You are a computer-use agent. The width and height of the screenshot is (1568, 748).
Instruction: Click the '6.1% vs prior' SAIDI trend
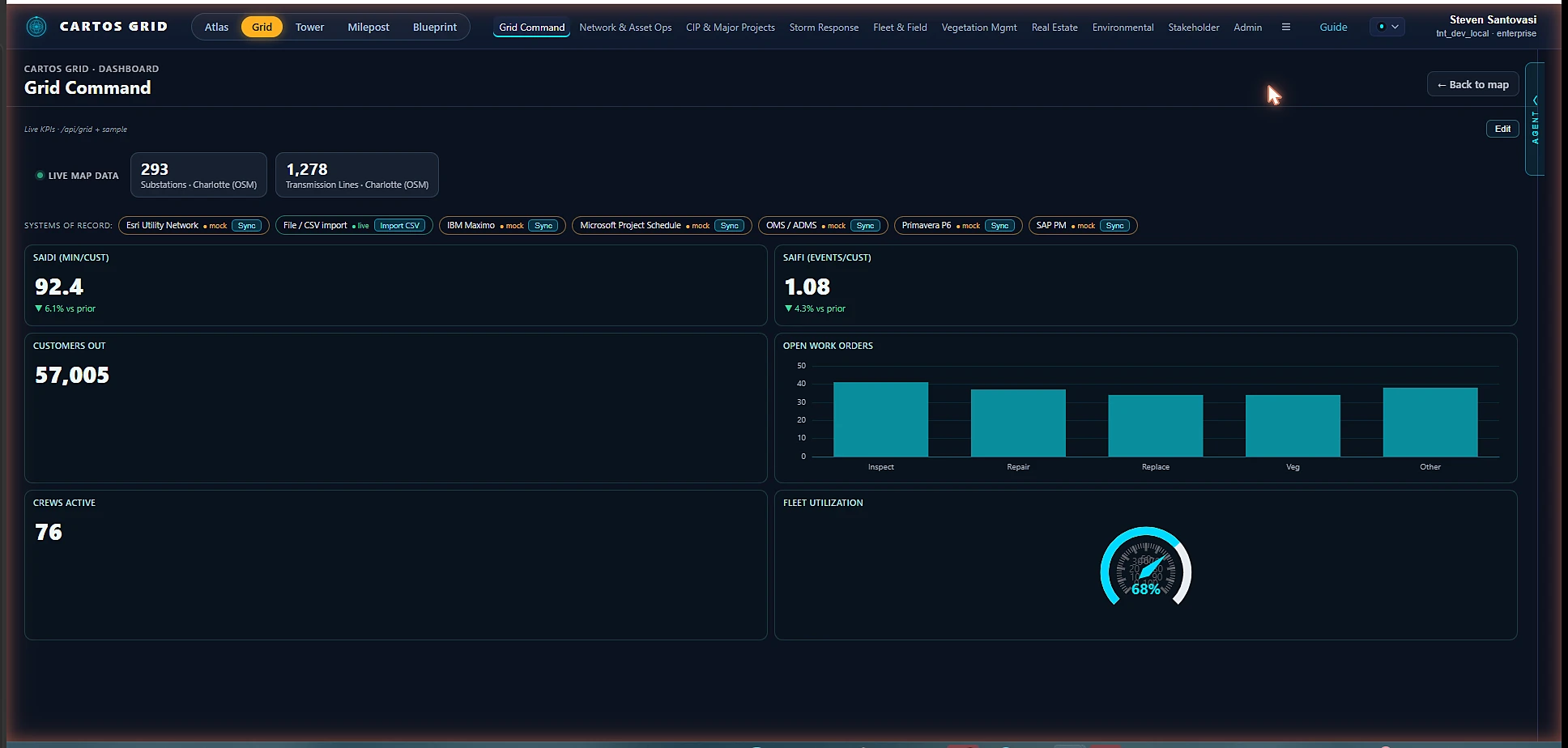(x=65, y=308)
